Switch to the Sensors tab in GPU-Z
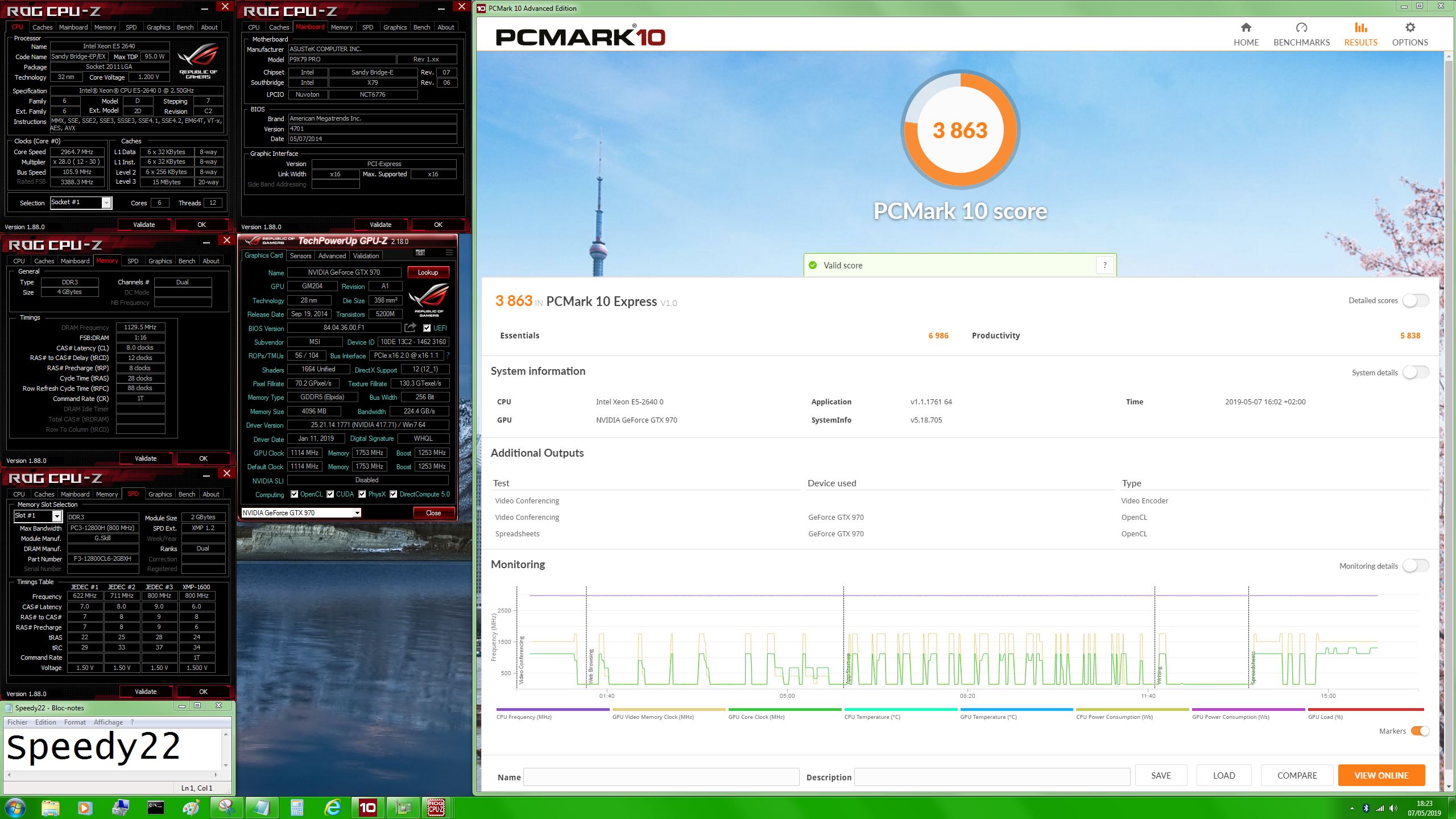This screenshot has height=819, width=1456. [x=300, y=255]
